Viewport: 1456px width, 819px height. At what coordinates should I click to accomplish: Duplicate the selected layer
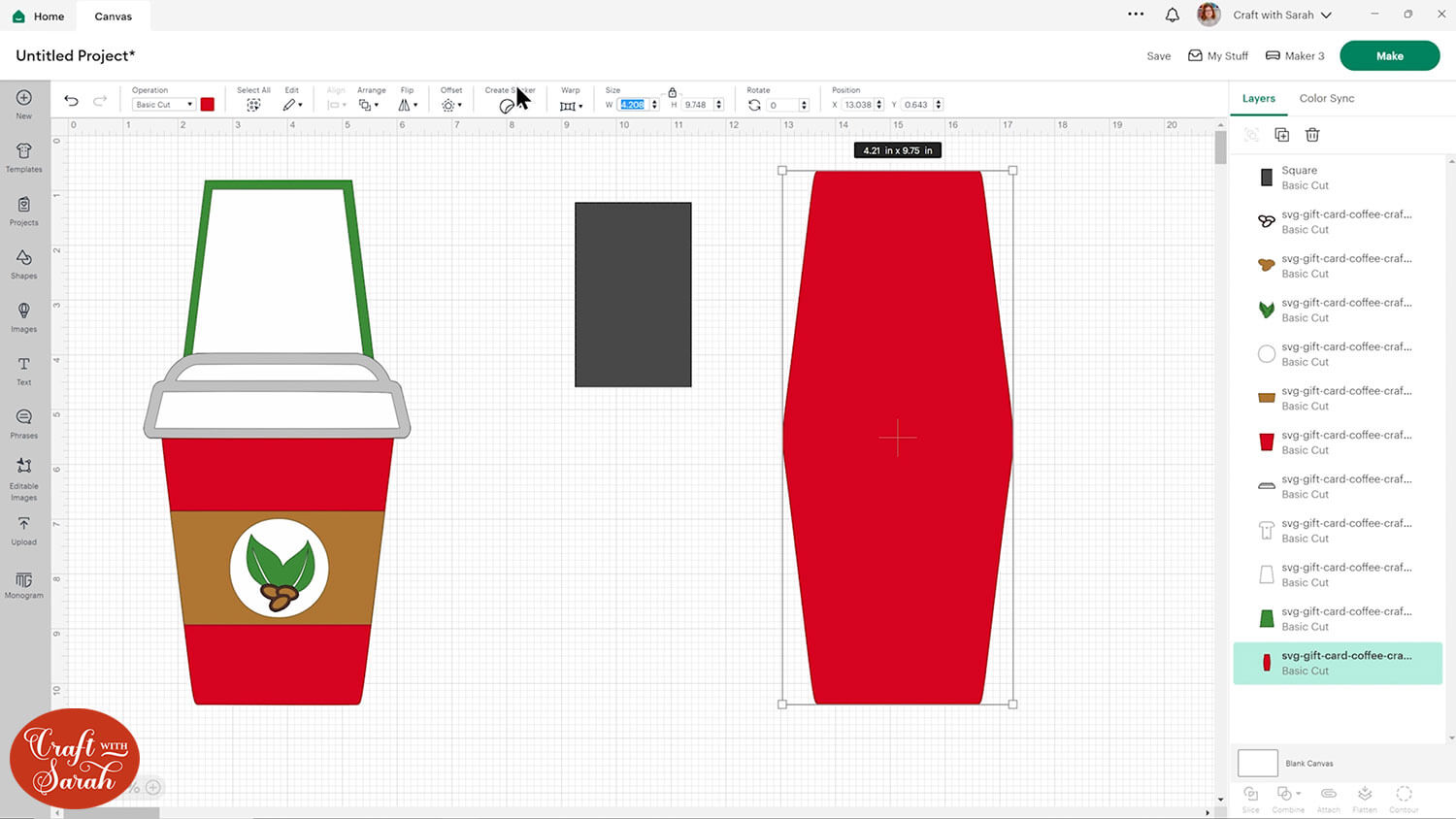tap(1281, 135)
